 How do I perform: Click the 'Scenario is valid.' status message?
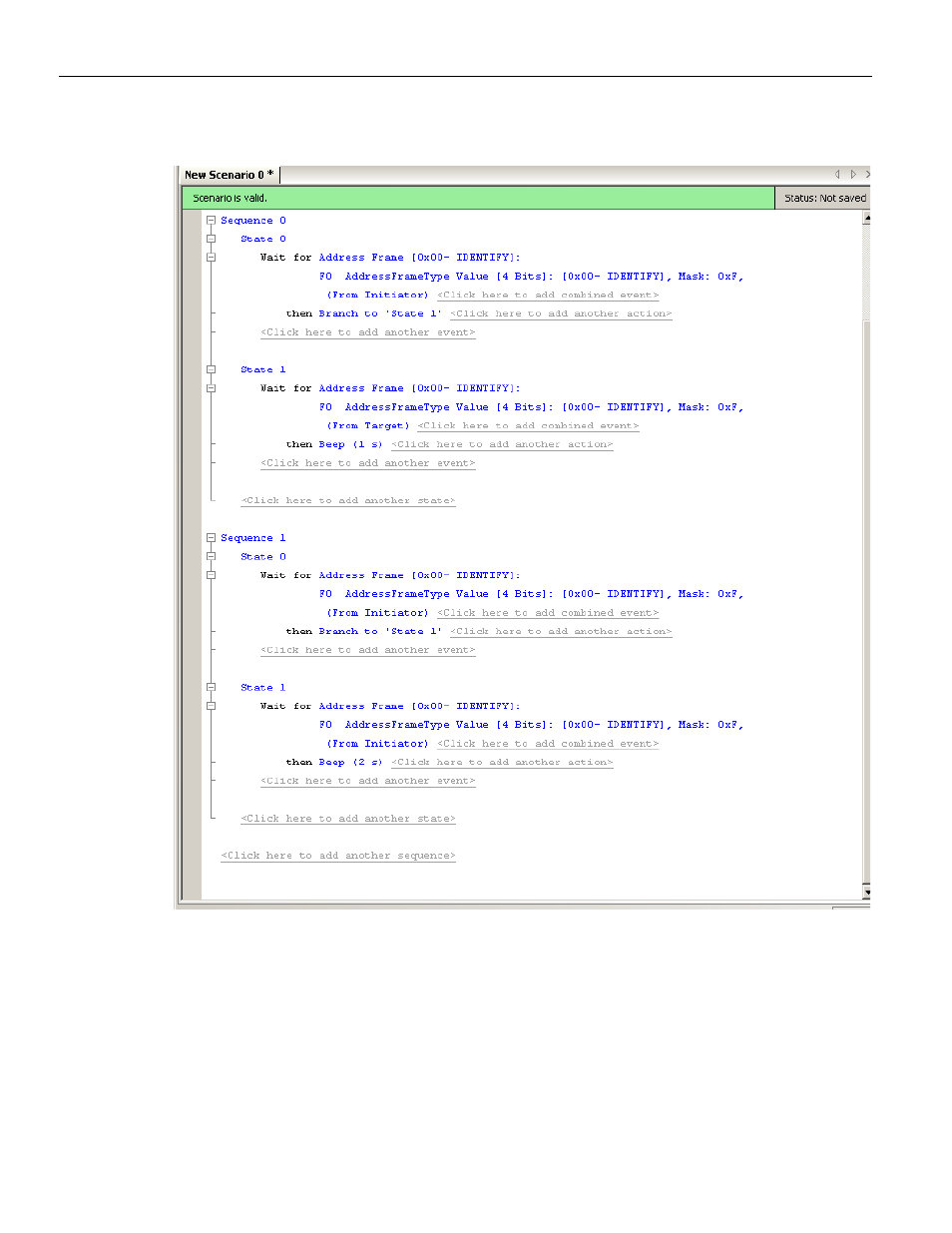[x=230, y=198]
